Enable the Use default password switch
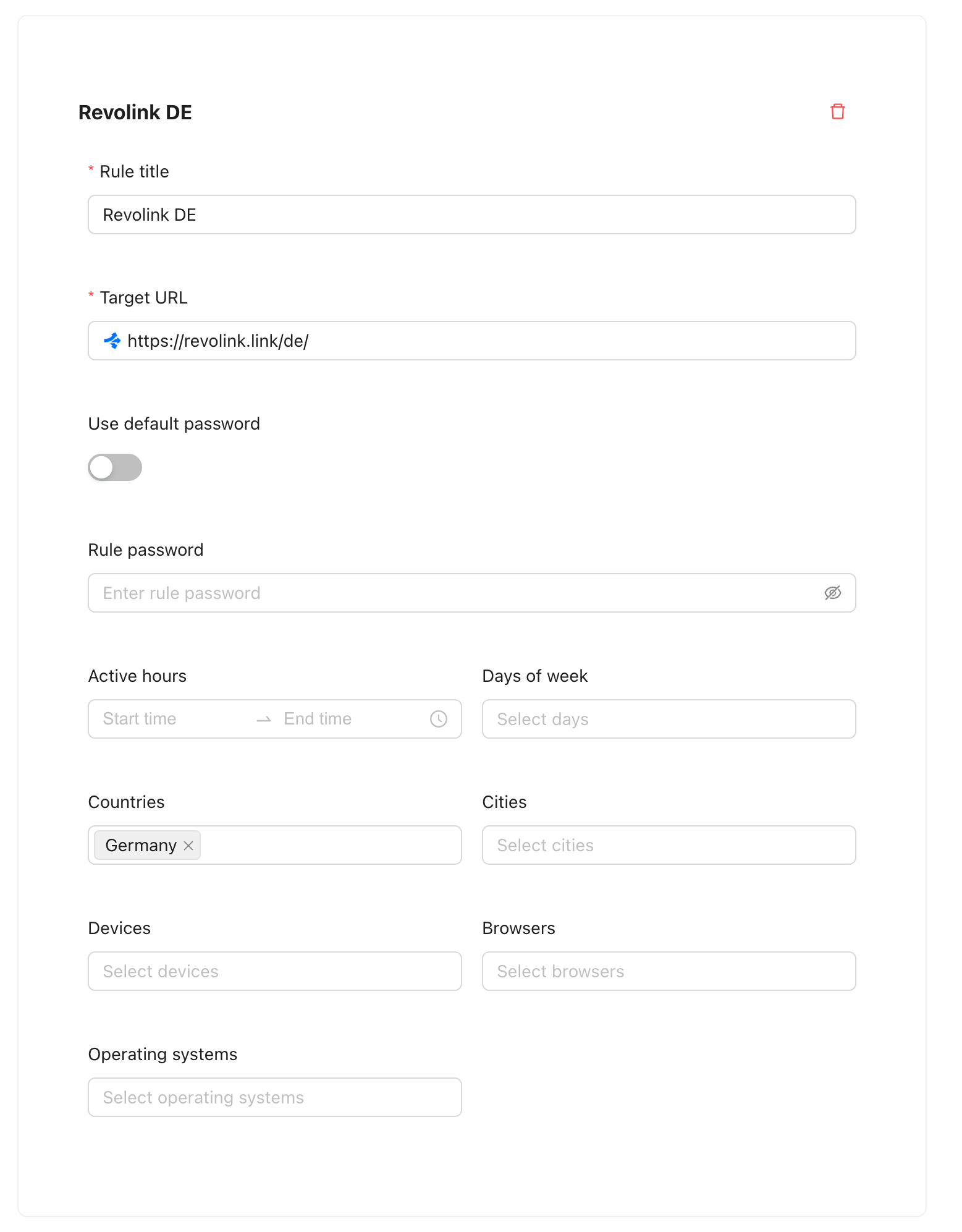962x1232 pixels. [115, 467]
